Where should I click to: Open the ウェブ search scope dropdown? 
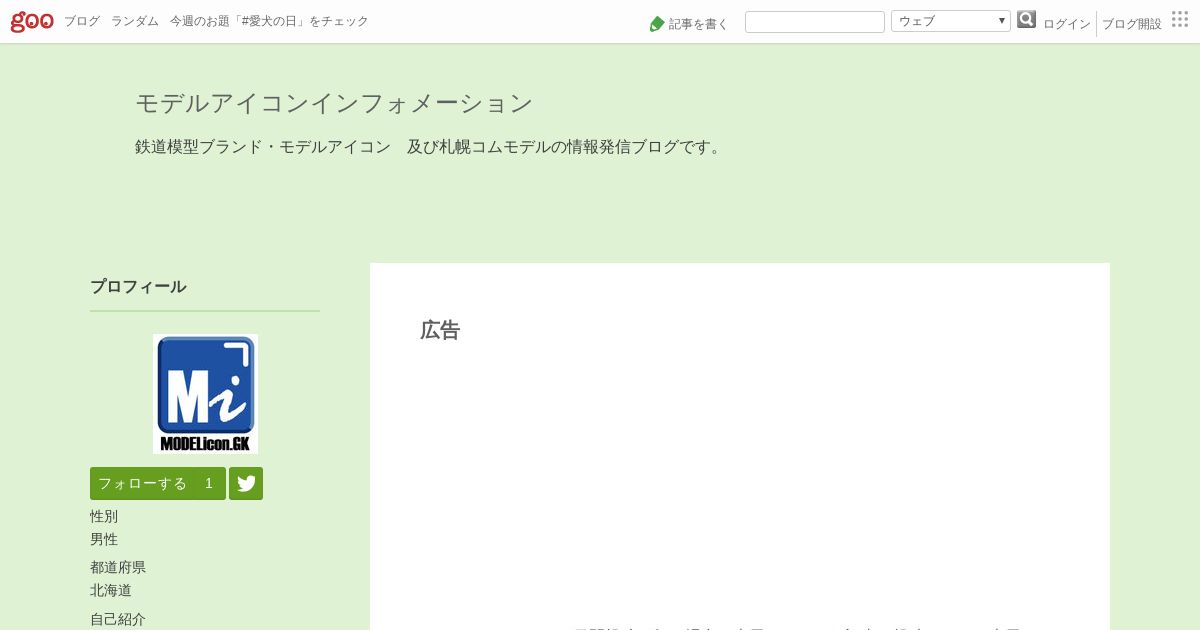[951, 21]
